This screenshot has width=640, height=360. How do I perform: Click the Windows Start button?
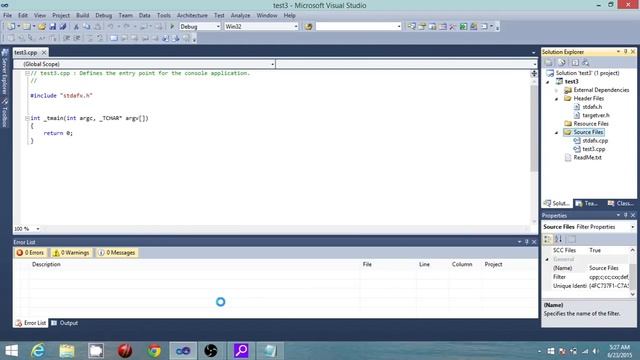11,351
